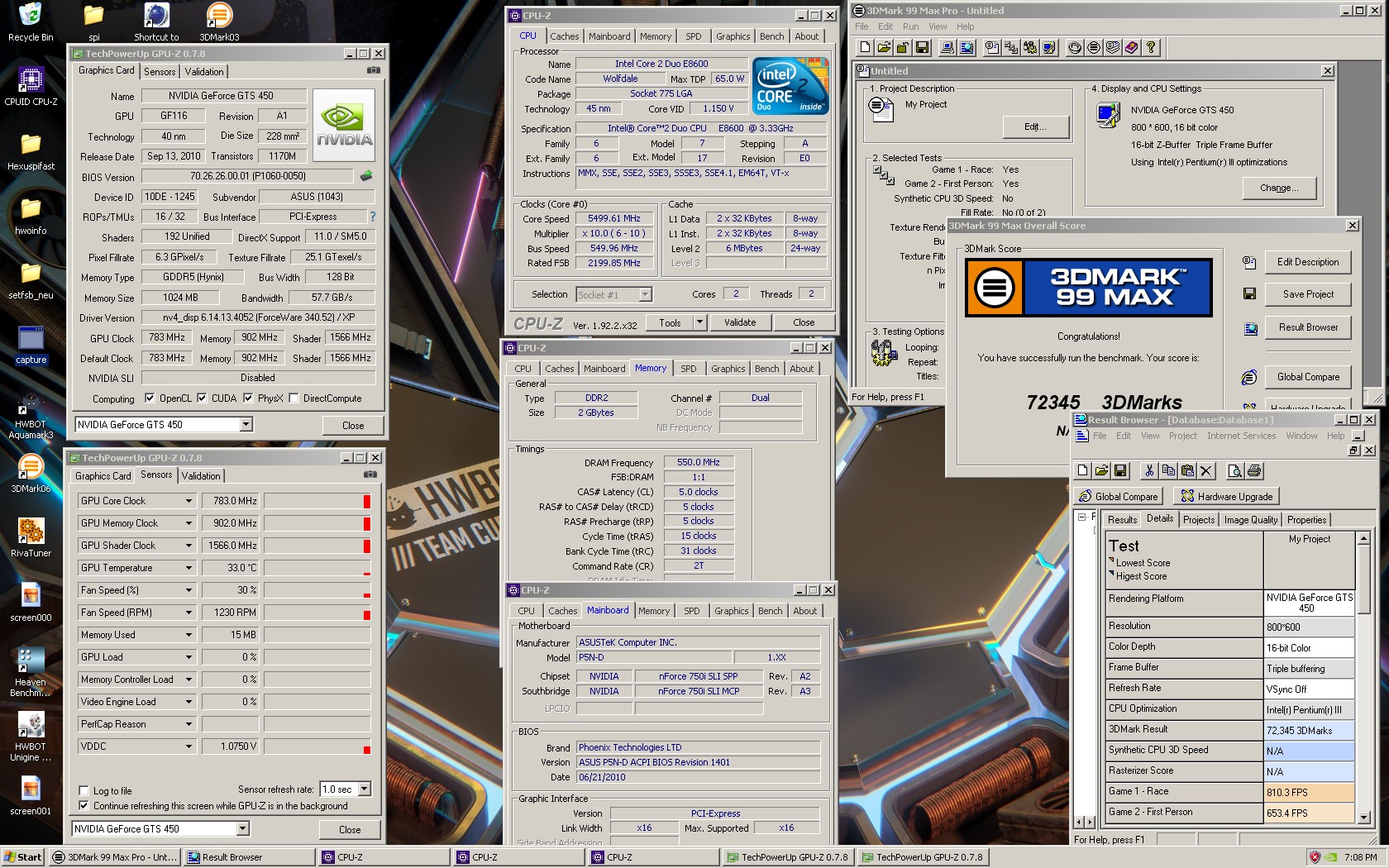Switch to Sensors tab in upper GPU-Z window
The image size is (1389, 868).
pyautogui.click(x=160, y=72)
